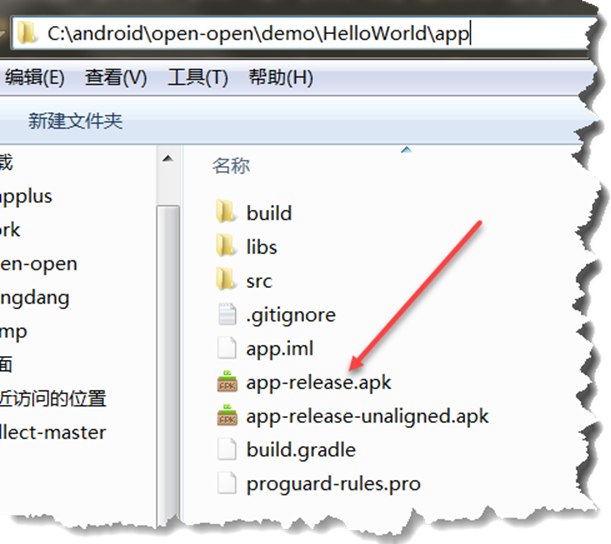Select the proguard-rules.pro file name

tap(334, 484)
